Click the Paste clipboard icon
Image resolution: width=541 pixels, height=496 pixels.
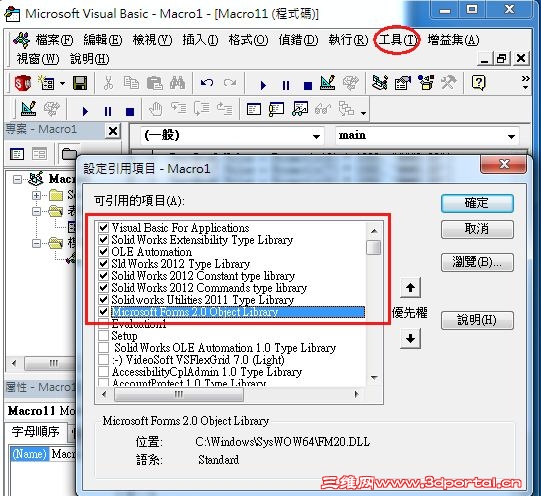[x=154, y=83]
